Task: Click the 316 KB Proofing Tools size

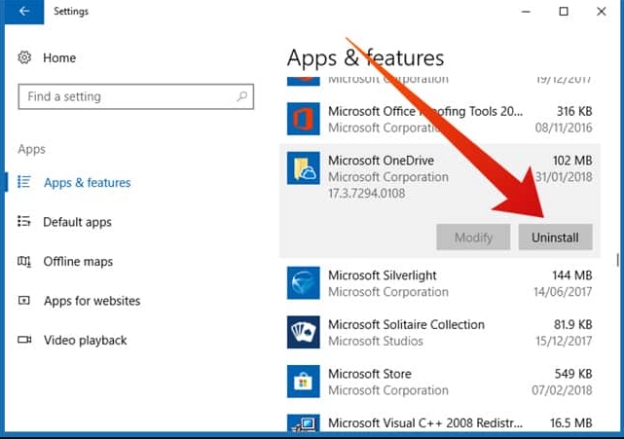Action: pyautogui.click(x=574, y=111)
